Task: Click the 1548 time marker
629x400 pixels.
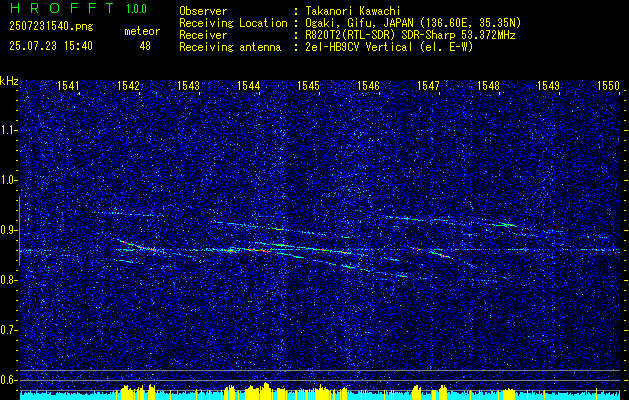Action: click(489, 85)
